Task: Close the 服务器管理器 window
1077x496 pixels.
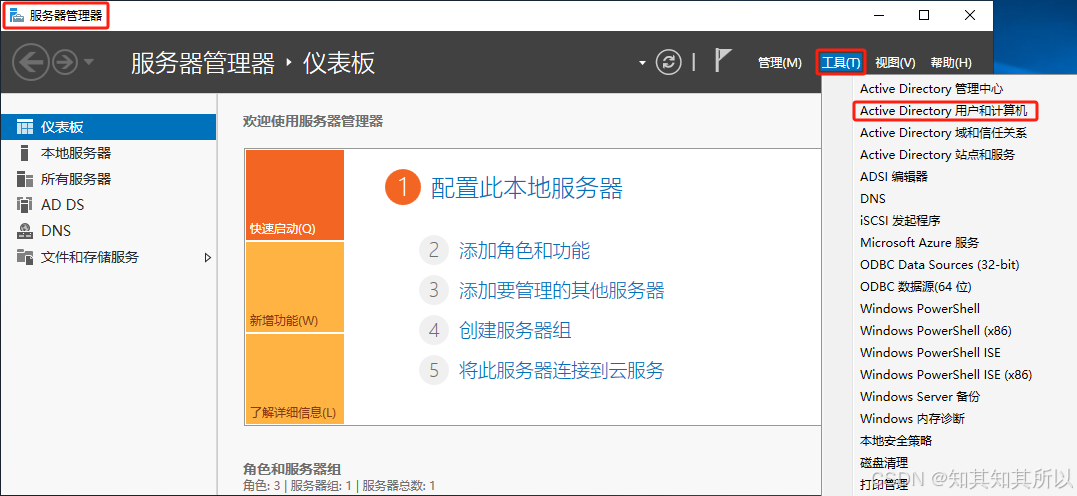Action: point(970,15)
